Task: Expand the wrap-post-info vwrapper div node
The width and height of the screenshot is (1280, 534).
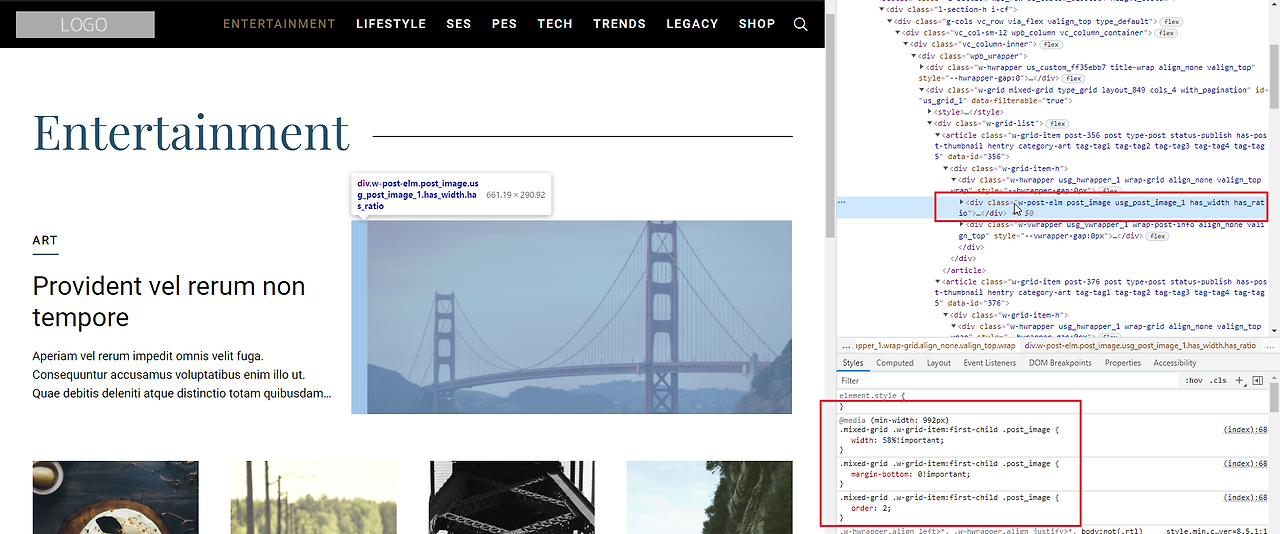Action: (x=962, y=225)
